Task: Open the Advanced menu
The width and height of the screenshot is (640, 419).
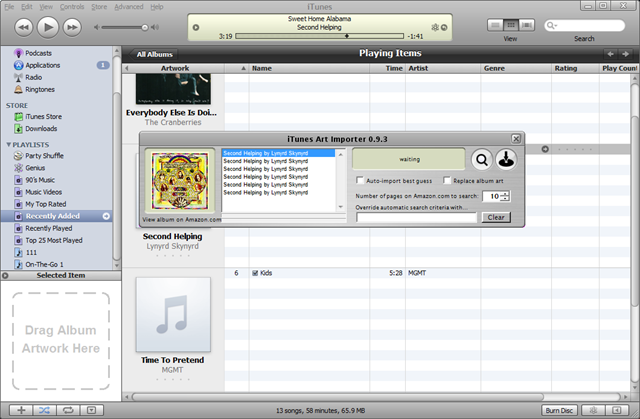Action: (129, 7)
